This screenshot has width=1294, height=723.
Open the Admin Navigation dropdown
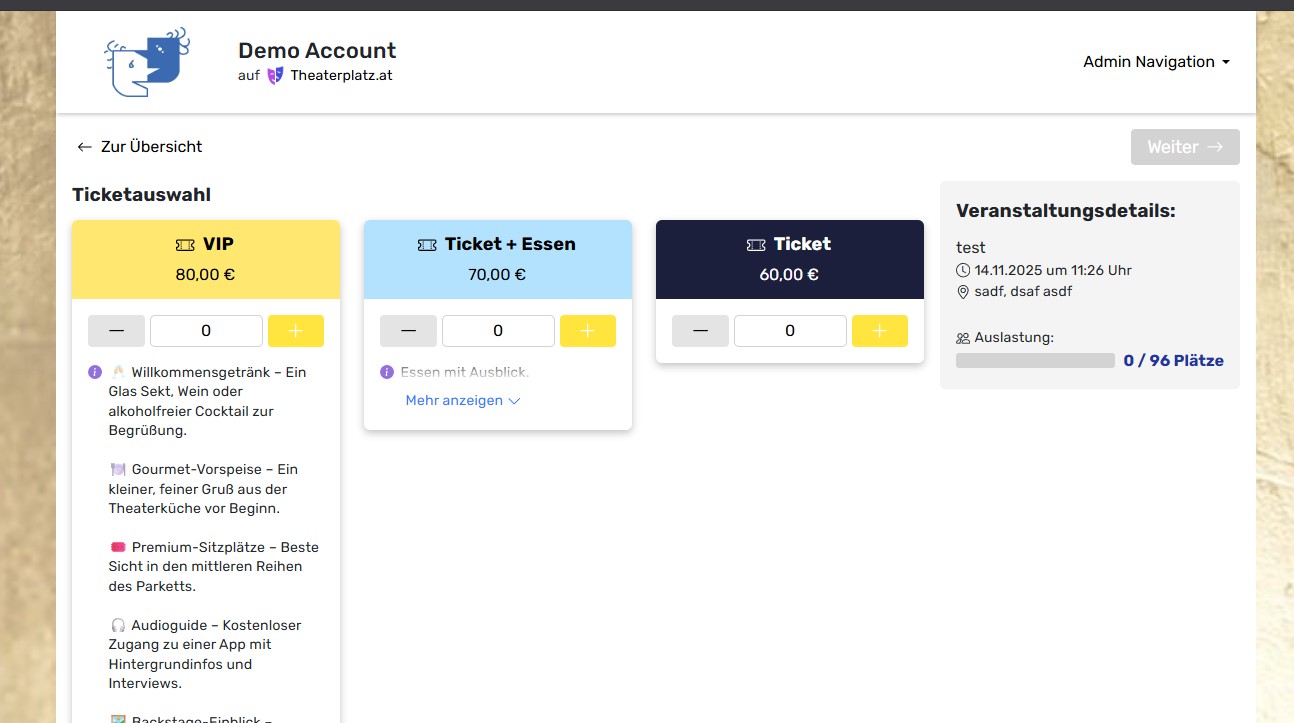(x=1156, y=62)
